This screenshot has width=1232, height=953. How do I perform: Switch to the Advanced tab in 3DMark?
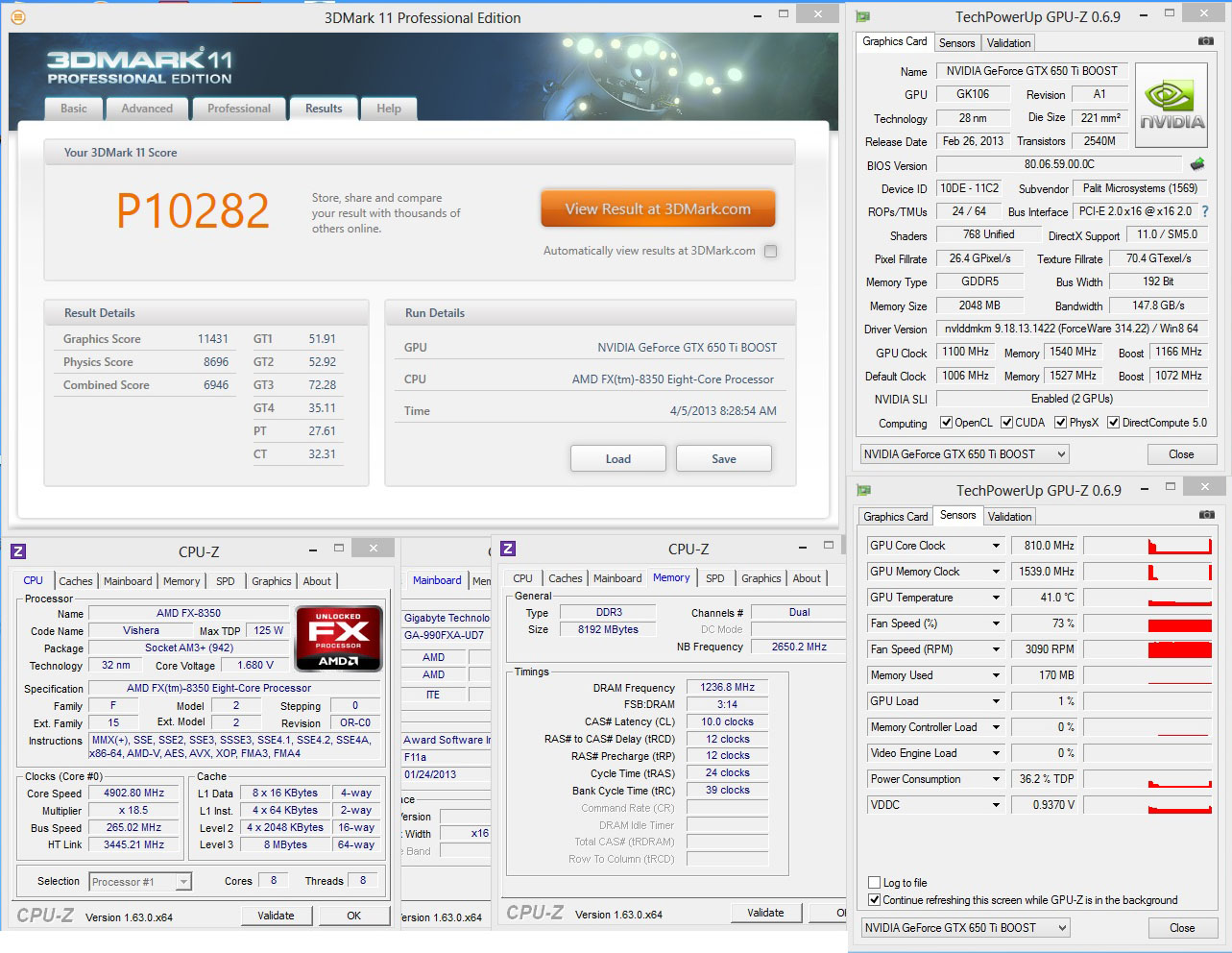click(147, 109)
